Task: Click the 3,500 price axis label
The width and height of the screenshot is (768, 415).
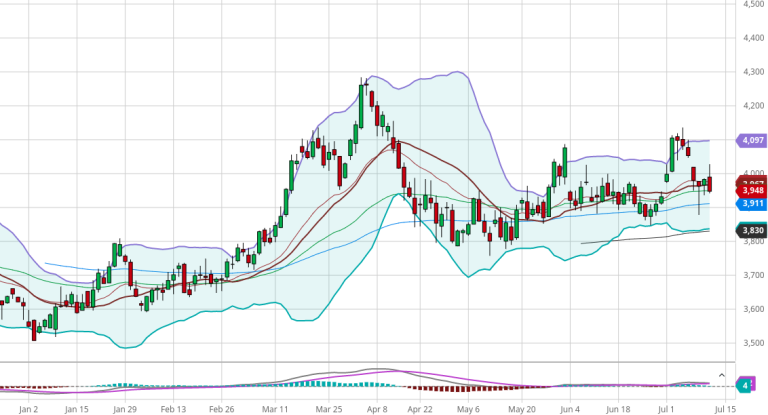Action: click(x=753, y=343)
